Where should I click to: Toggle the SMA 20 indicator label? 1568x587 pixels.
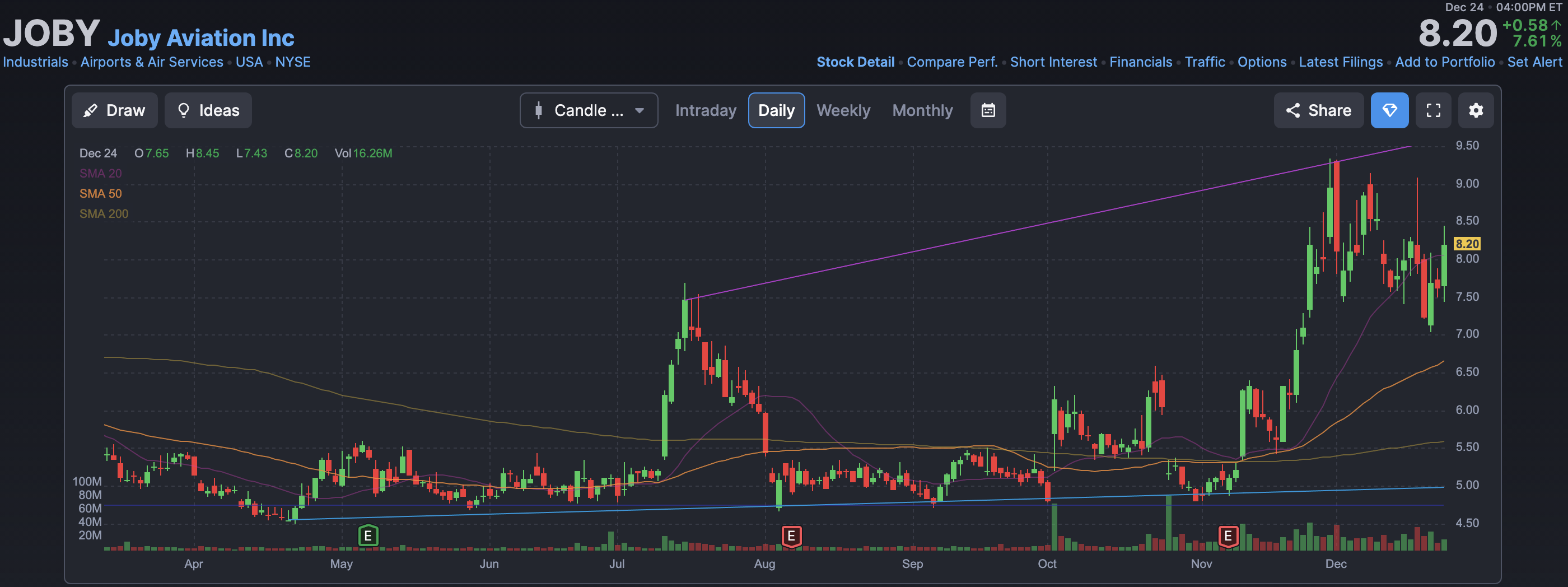[100, 174]
